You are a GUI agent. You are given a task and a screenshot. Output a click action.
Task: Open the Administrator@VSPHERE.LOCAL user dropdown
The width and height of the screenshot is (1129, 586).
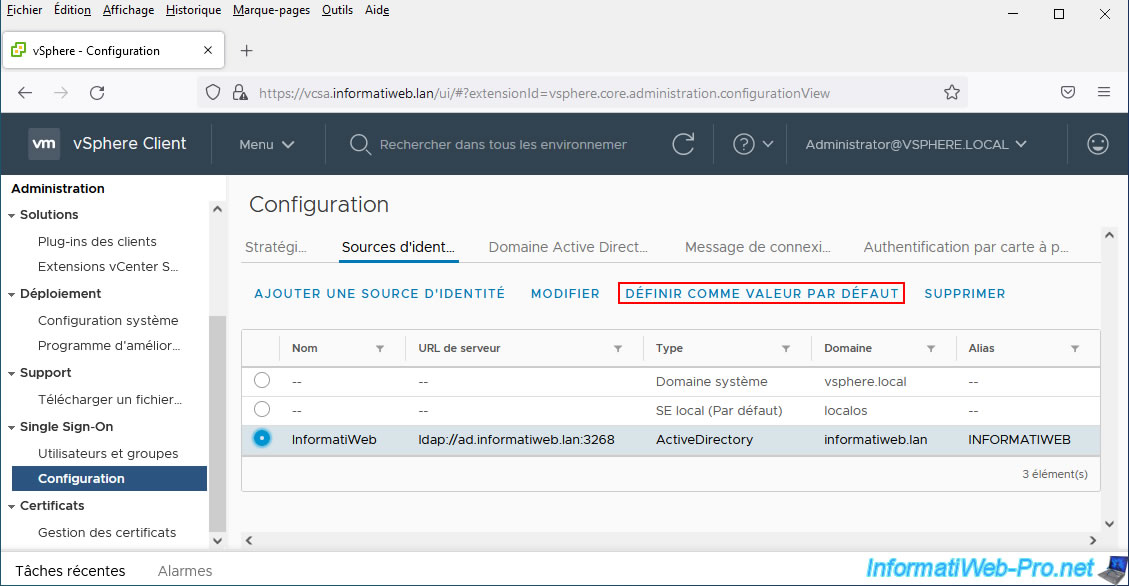pos(916,145)
